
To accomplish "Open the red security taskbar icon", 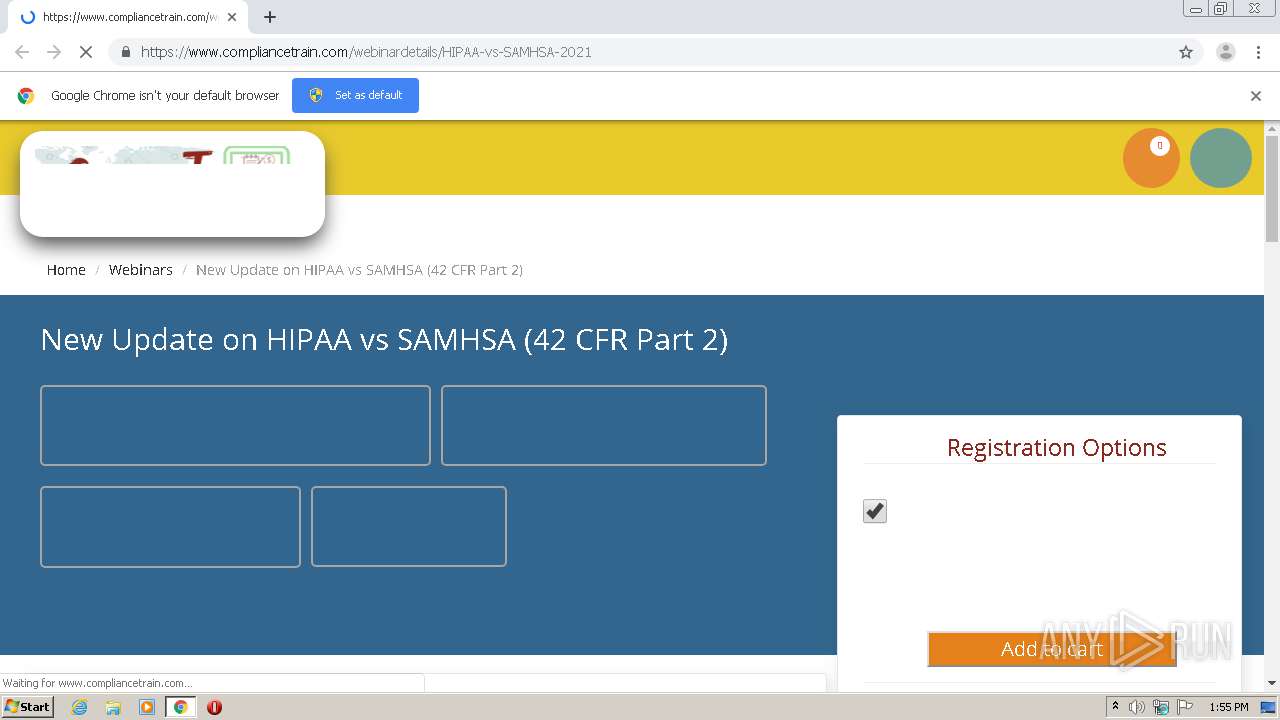I will point(214,707).
